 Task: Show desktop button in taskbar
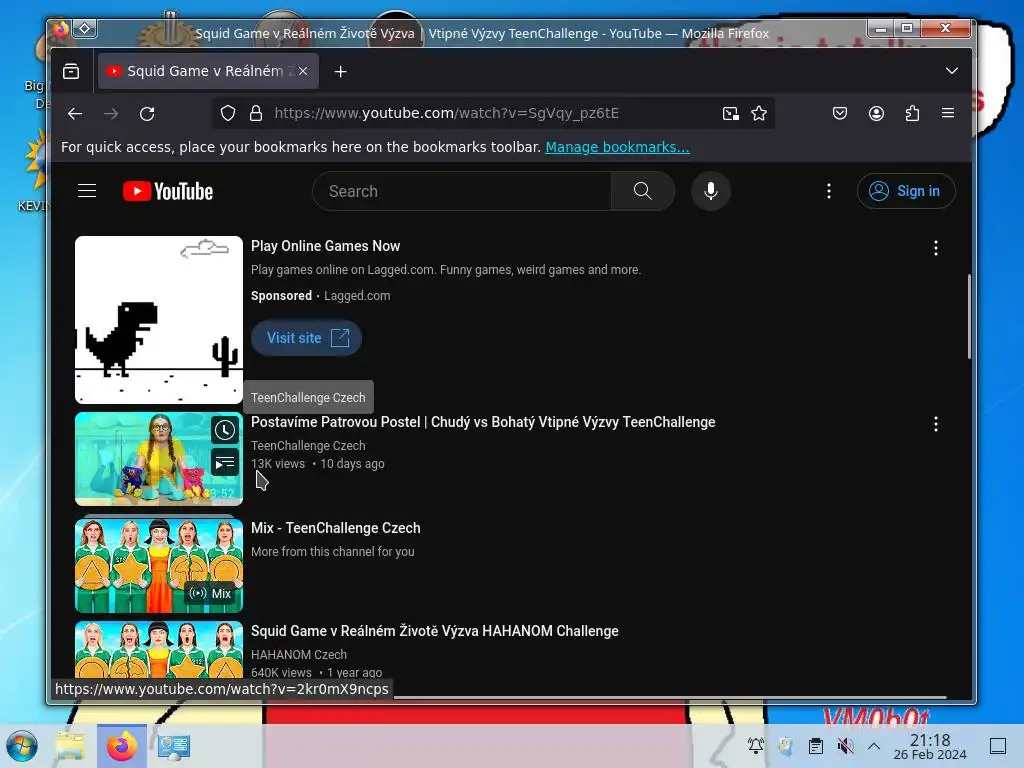pos(998,746)
